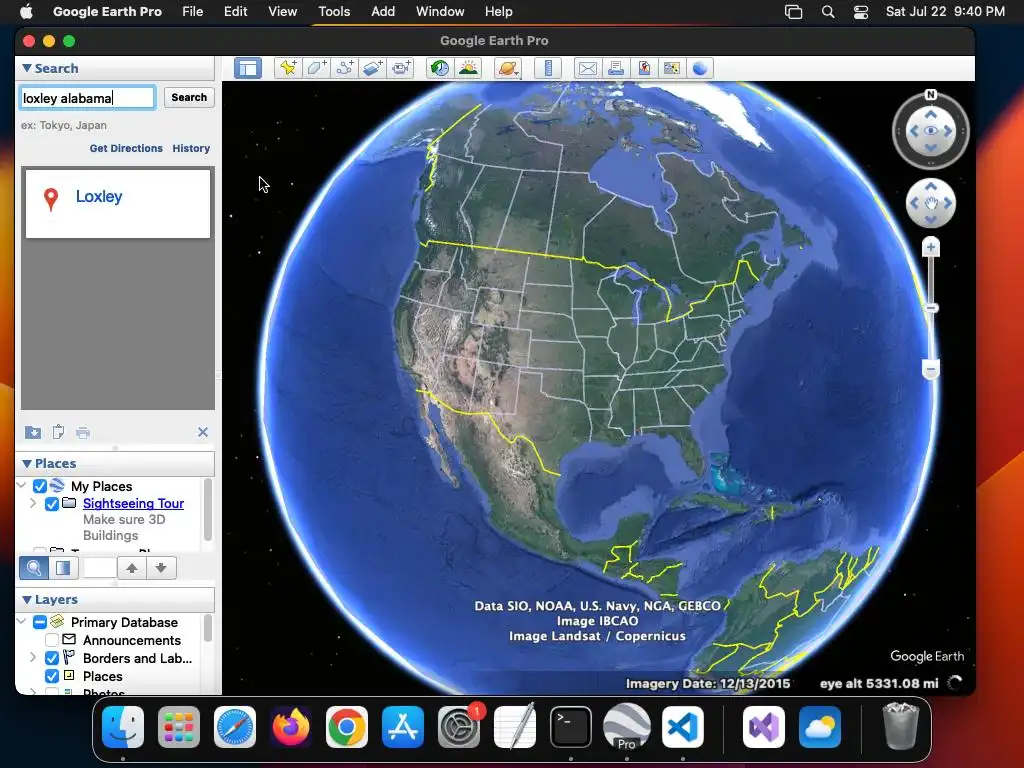Screen dimensions: 1024x768
Task: Collapse the Places panel
Action: click(26, 463)
